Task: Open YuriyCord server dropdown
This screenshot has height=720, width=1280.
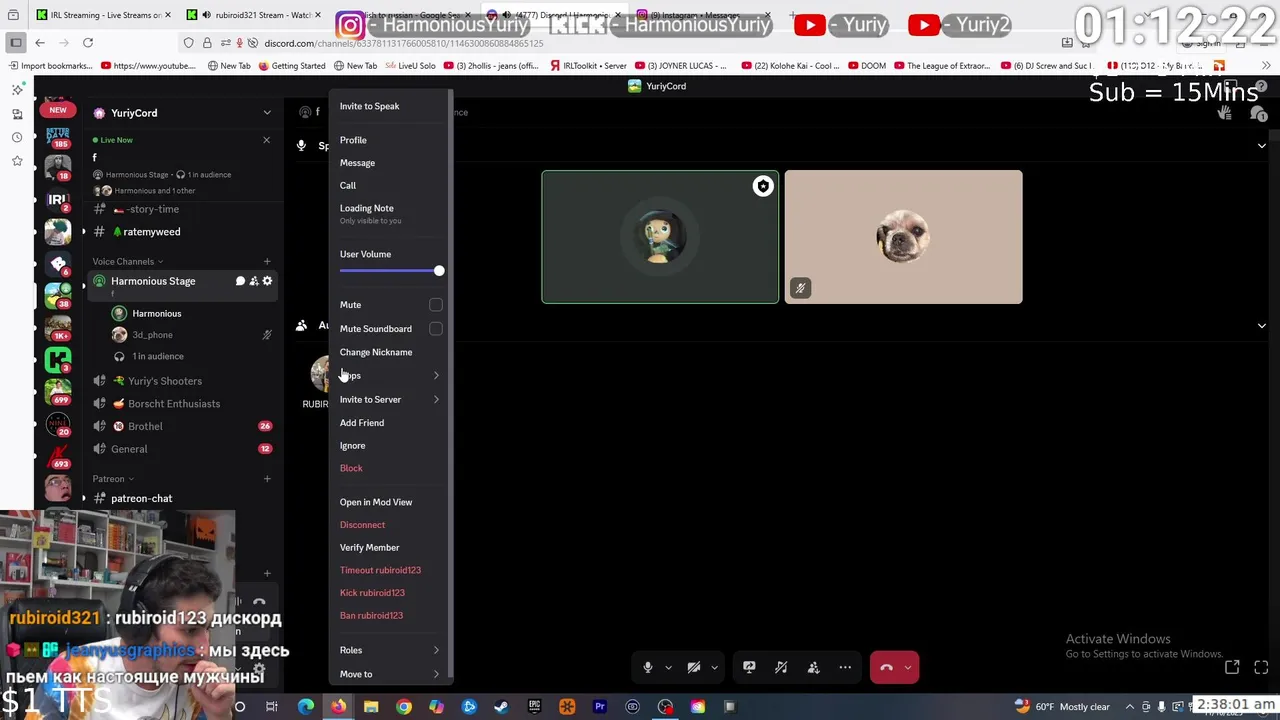Action: tap(267, 113)
